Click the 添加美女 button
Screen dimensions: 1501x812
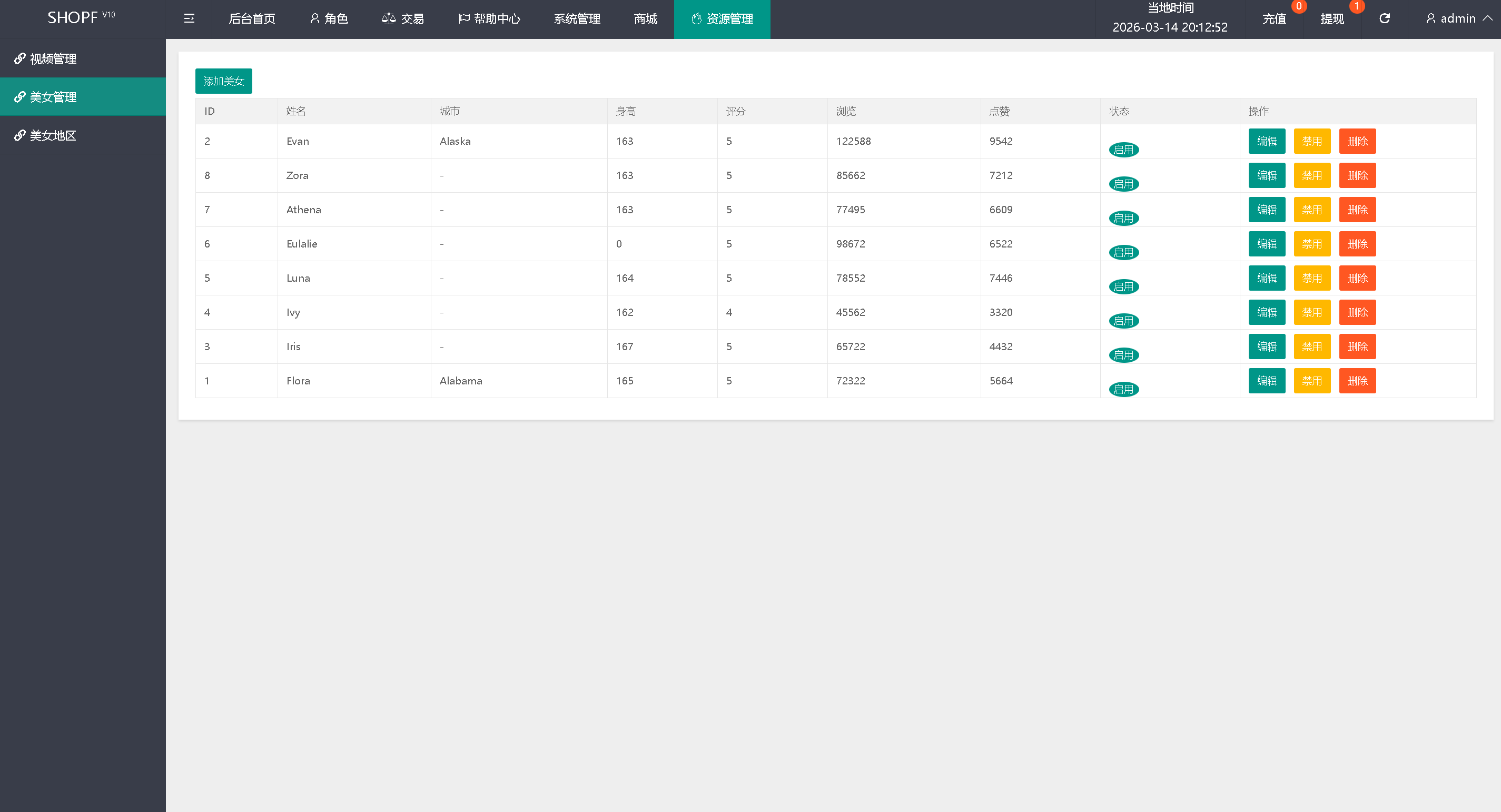click(224, 81)
